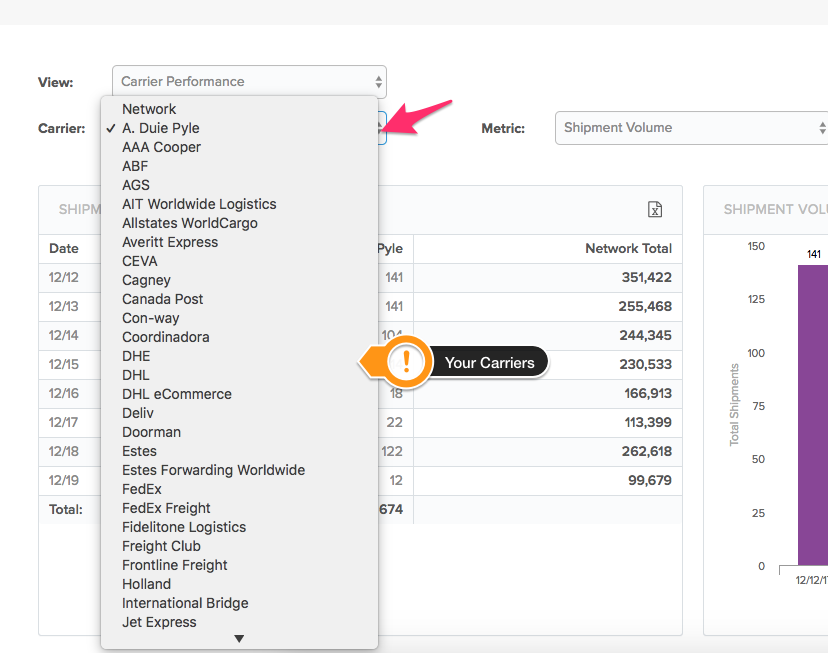
Task: Select CEVA carrier option
Action: [x=239, y=261]
